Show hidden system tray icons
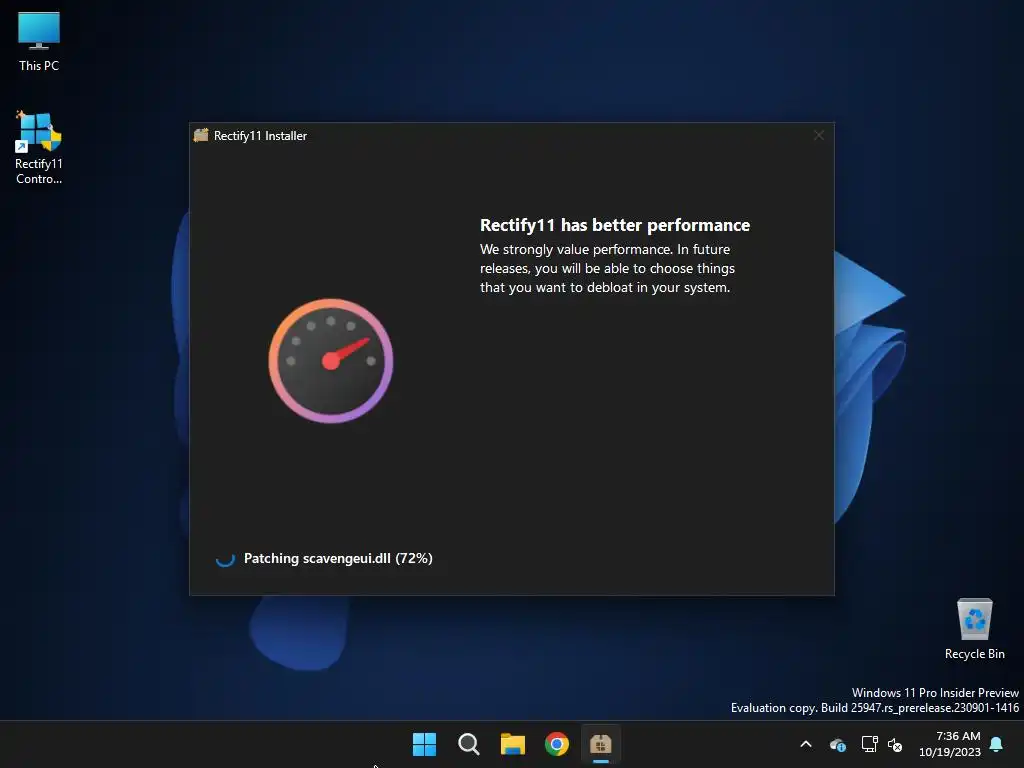 point(806,744)
